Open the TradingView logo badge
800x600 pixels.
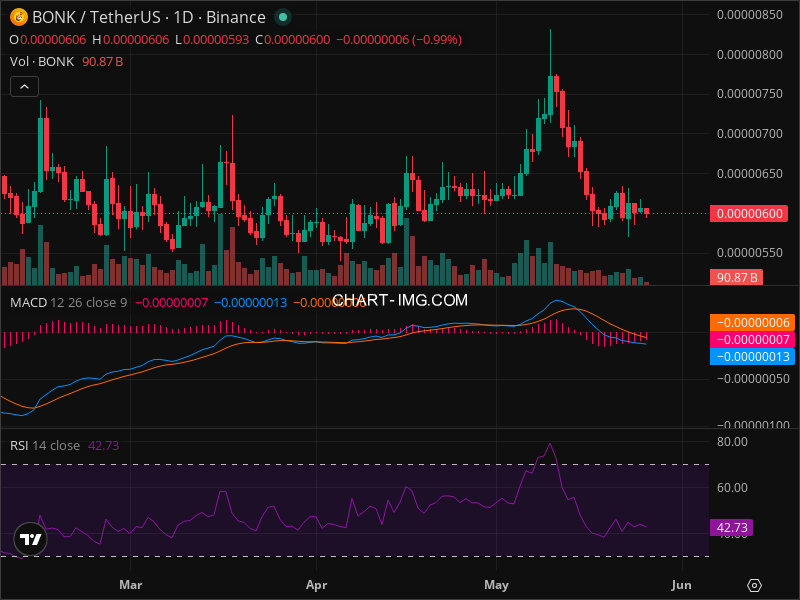tap(31, 539)
